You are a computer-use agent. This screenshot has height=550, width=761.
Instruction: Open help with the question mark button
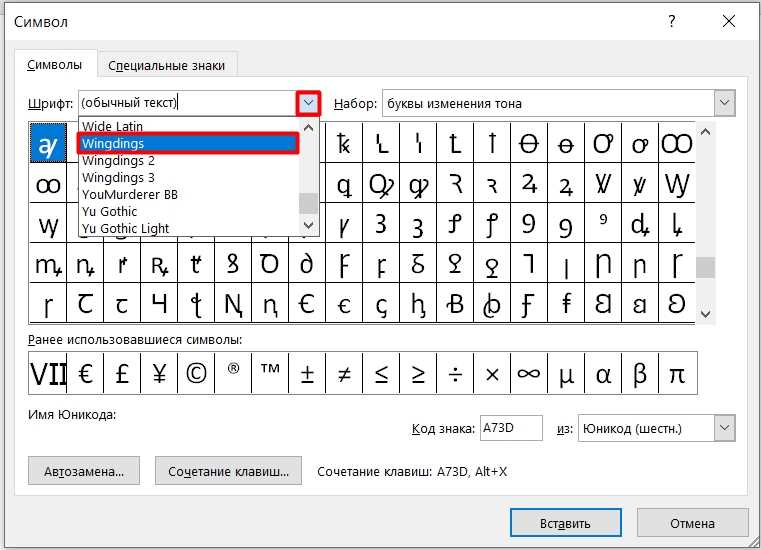click(x=672, y=21)
